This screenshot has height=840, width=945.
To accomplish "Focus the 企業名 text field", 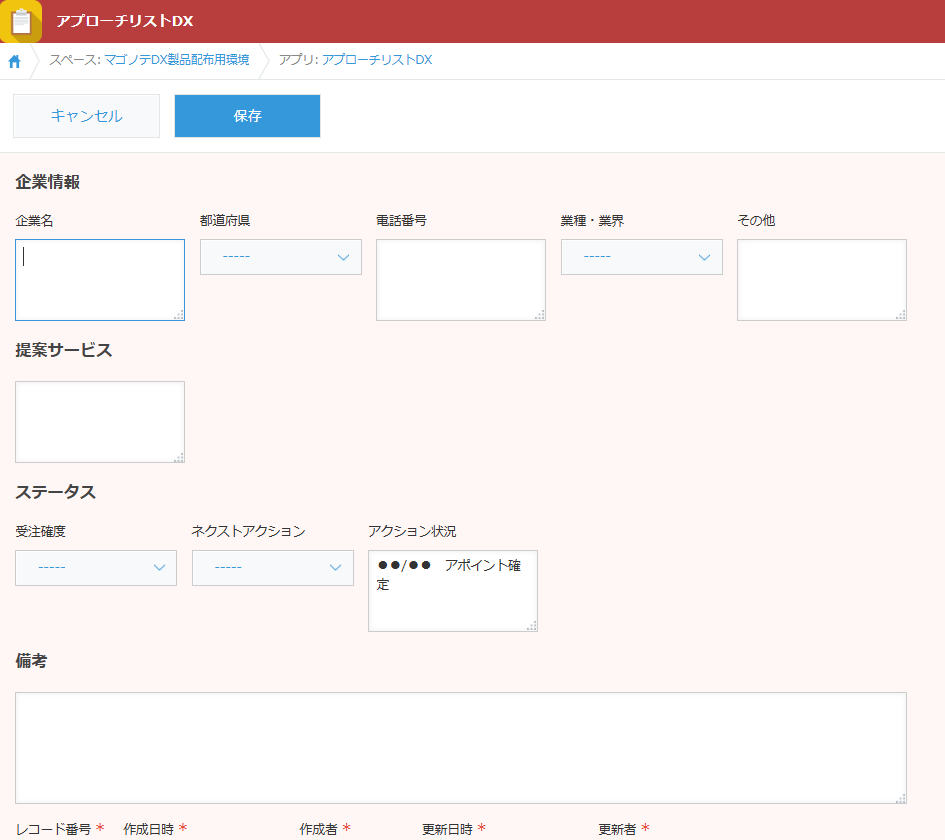I will [100, 280].
